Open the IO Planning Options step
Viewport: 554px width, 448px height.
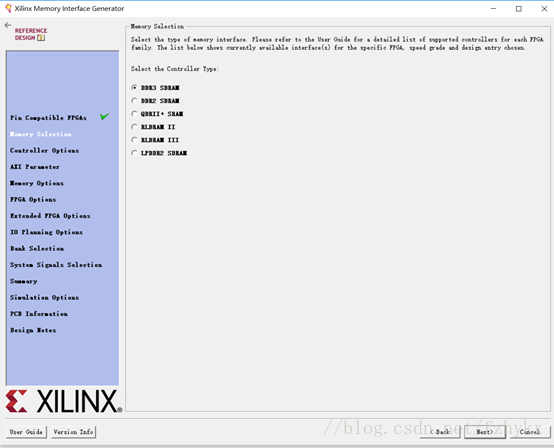[46, 232]
